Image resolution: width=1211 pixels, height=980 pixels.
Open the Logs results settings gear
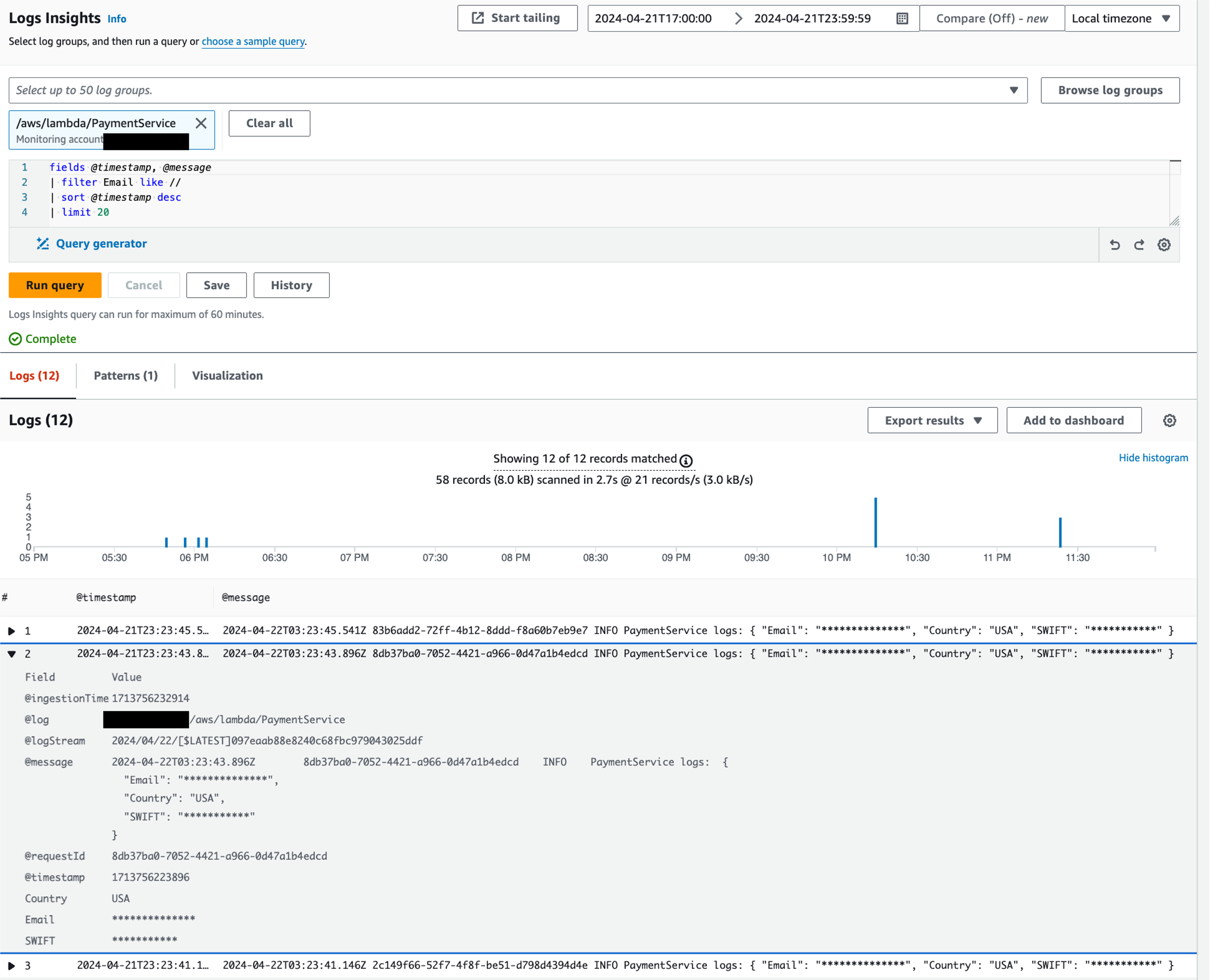(1169, 420)
